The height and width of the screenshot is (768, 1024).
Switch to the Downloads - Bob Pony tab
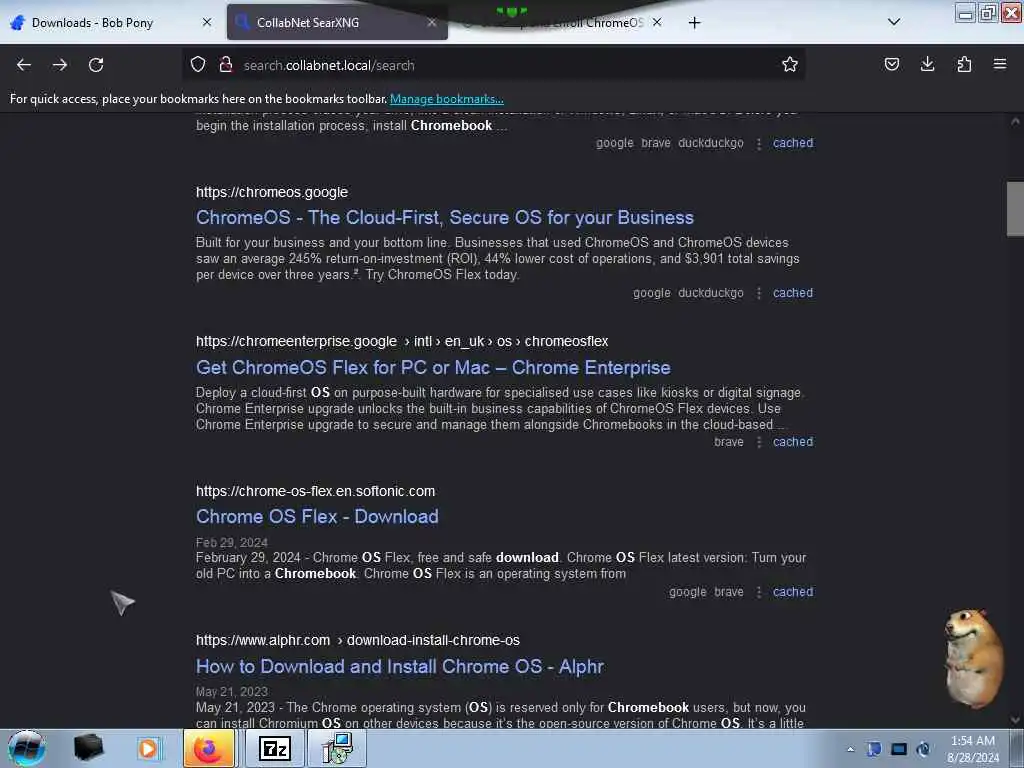[111, 23]
